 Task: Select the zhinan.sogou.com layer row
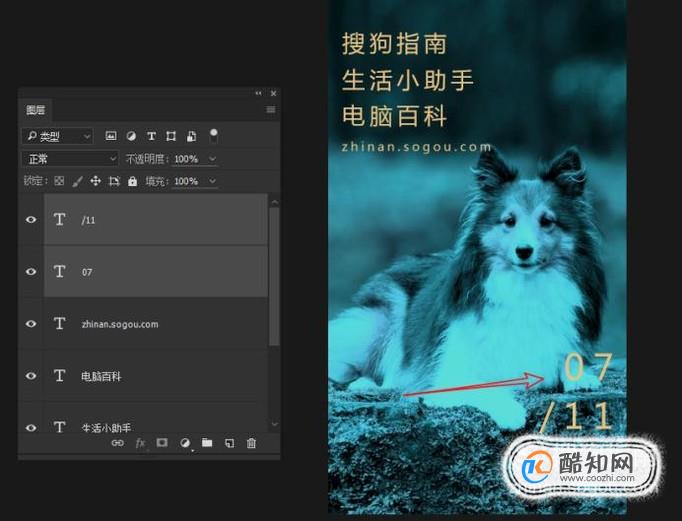coord(156,324)
